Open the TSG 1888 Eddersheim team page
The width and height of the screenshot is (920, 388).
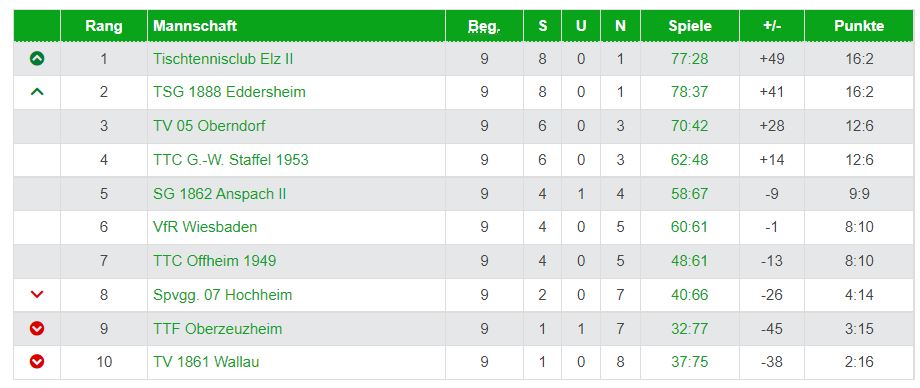(x=229, y=92)
